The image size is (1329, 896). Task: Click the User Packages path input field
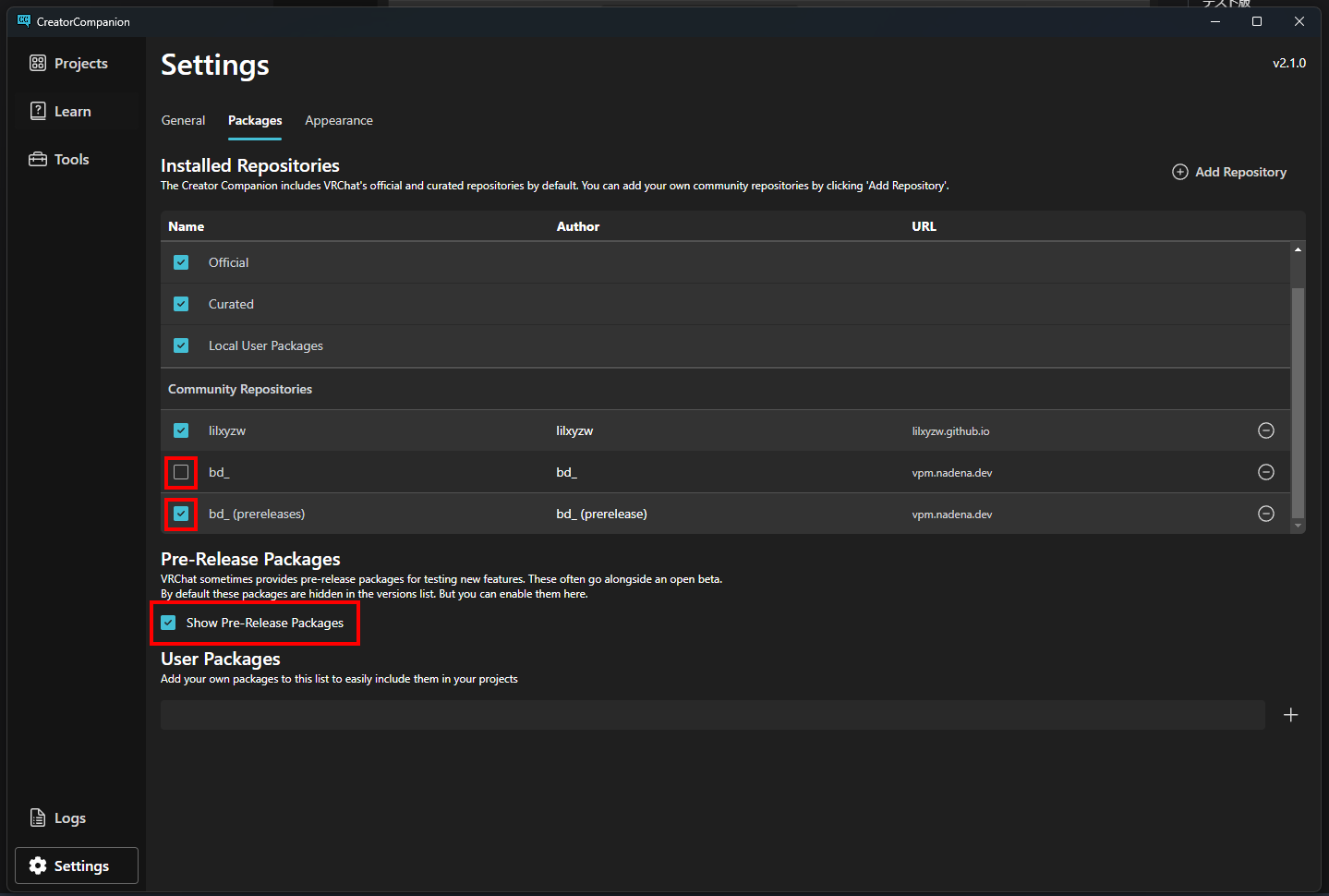click(713, 715)
